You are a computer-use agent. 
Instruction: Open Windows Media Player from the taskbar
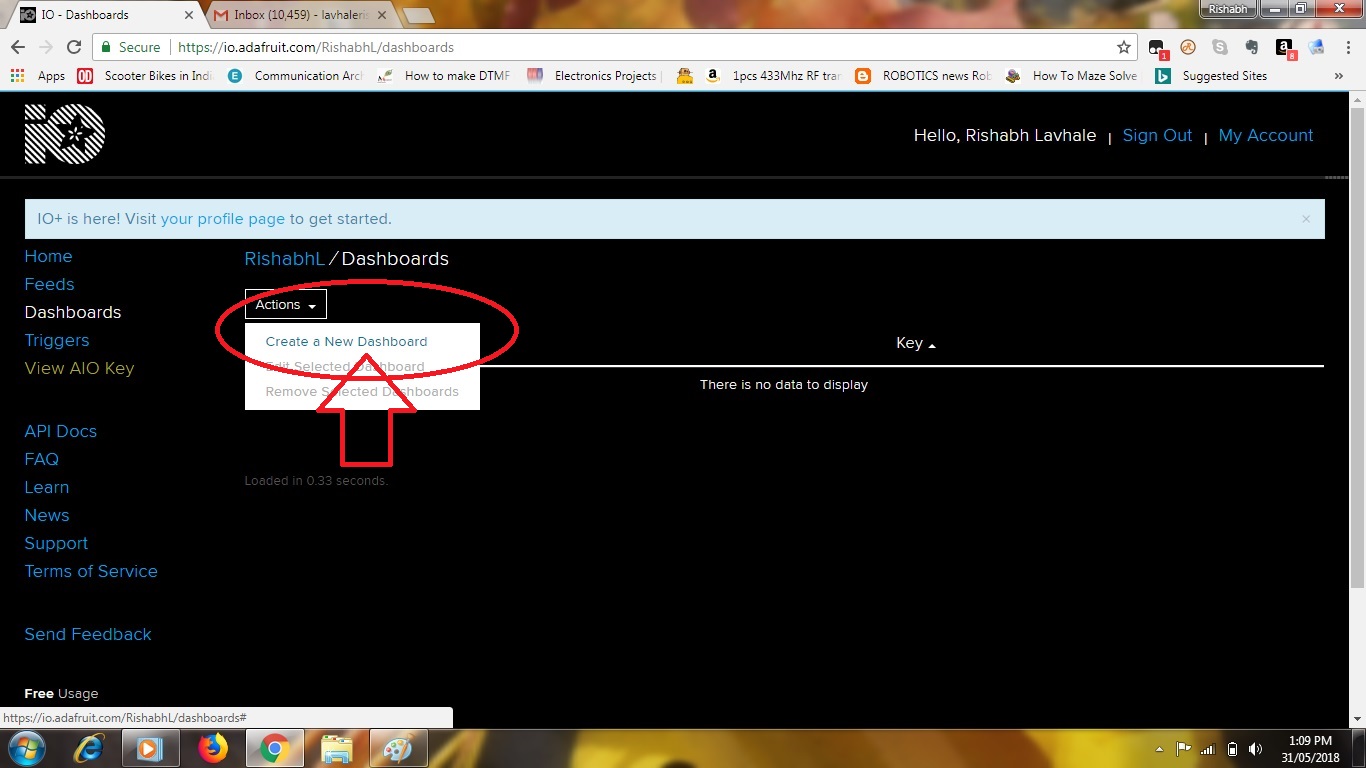coord(150,748)
